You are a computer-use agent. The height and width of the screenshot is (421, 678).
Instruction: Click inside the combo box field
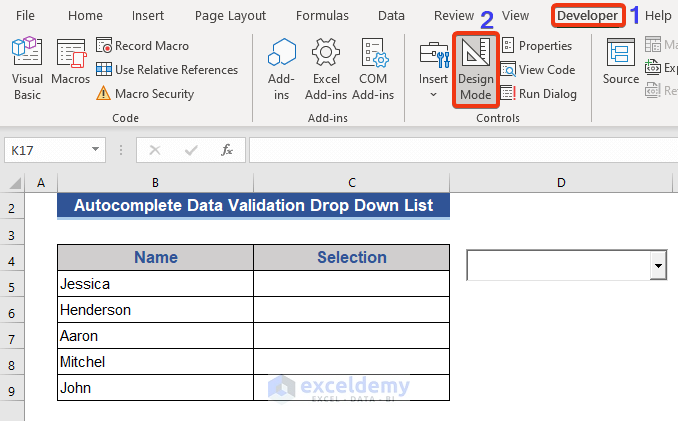(559, 265)
